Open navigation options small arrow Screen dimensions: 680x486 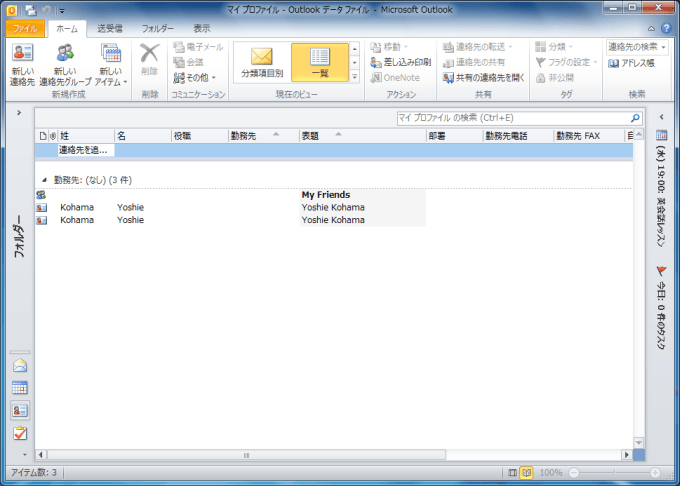point(24,455)
